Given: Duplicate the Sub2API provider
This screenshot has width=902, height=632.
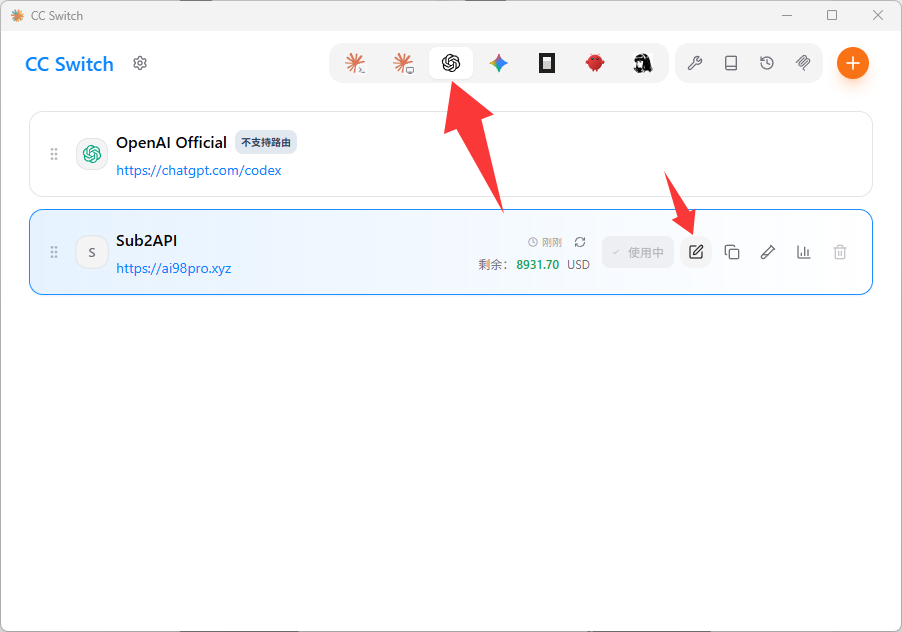Looking at the screenshot, I should pos(732,252).
